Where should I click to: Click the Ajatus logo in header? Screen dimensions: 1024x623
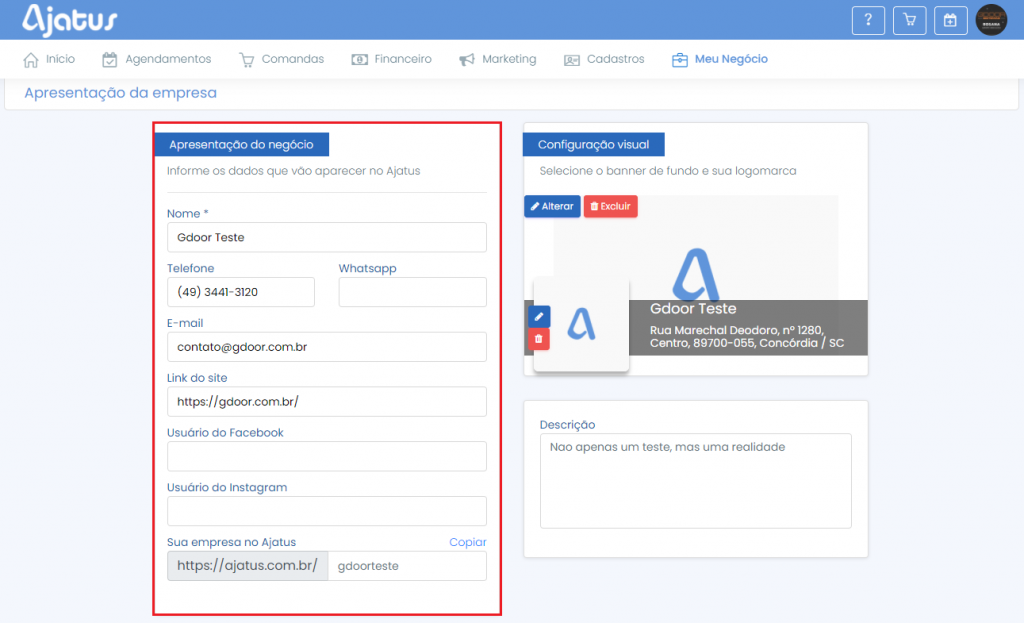(x=70, y=20)
